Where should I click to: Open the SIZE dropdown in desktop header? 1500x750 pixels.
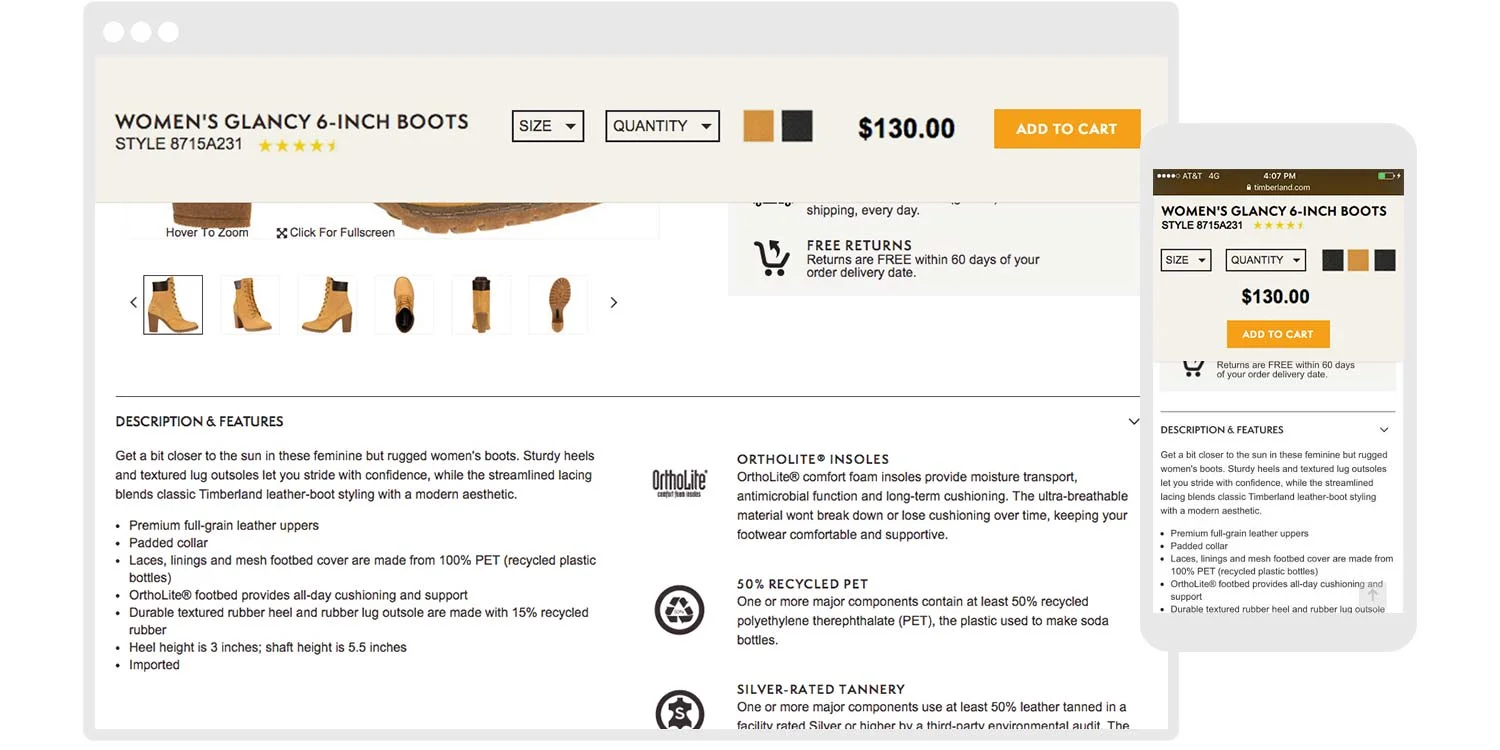tap(548, 126)
